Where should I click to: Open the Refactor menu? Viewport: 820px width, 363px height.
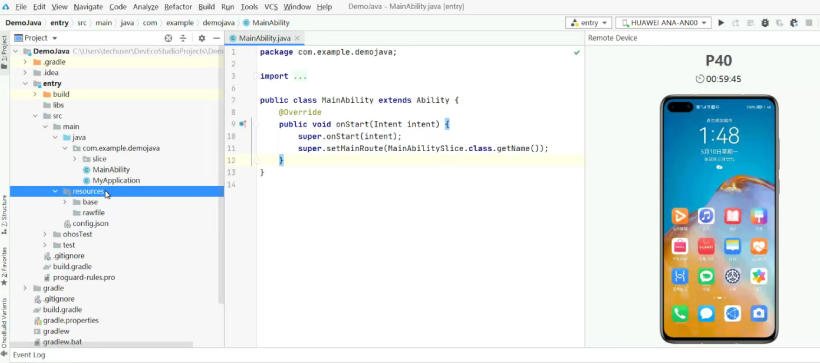pos(178,7)
